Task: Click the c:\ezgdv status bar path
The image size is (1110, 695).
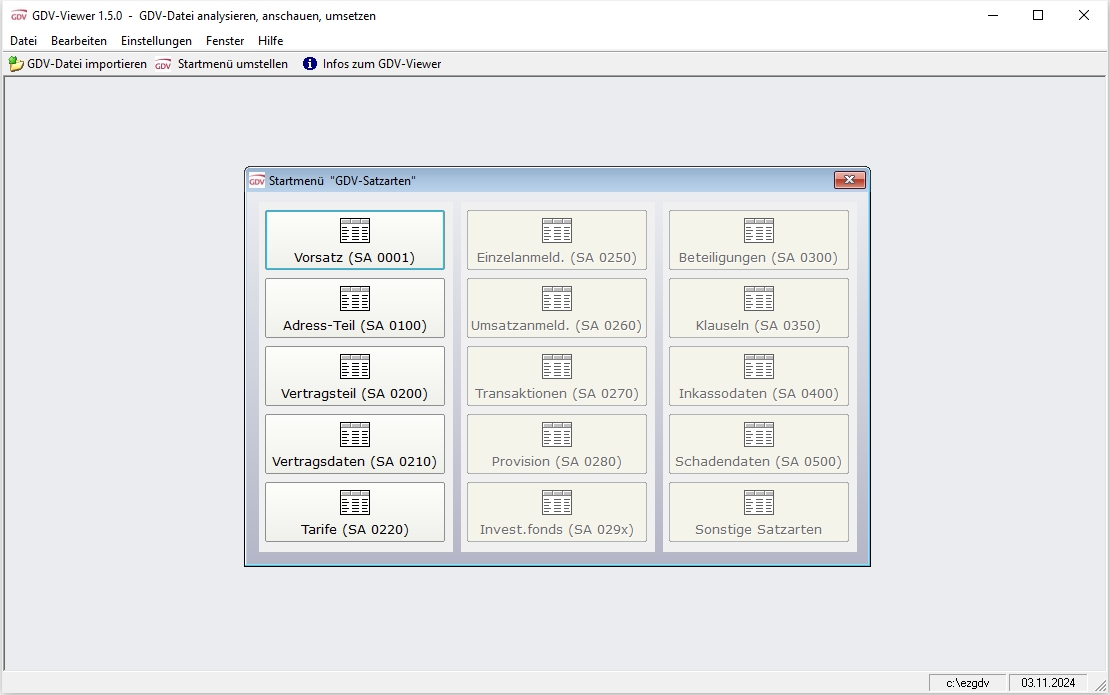Action: point(967,683)
